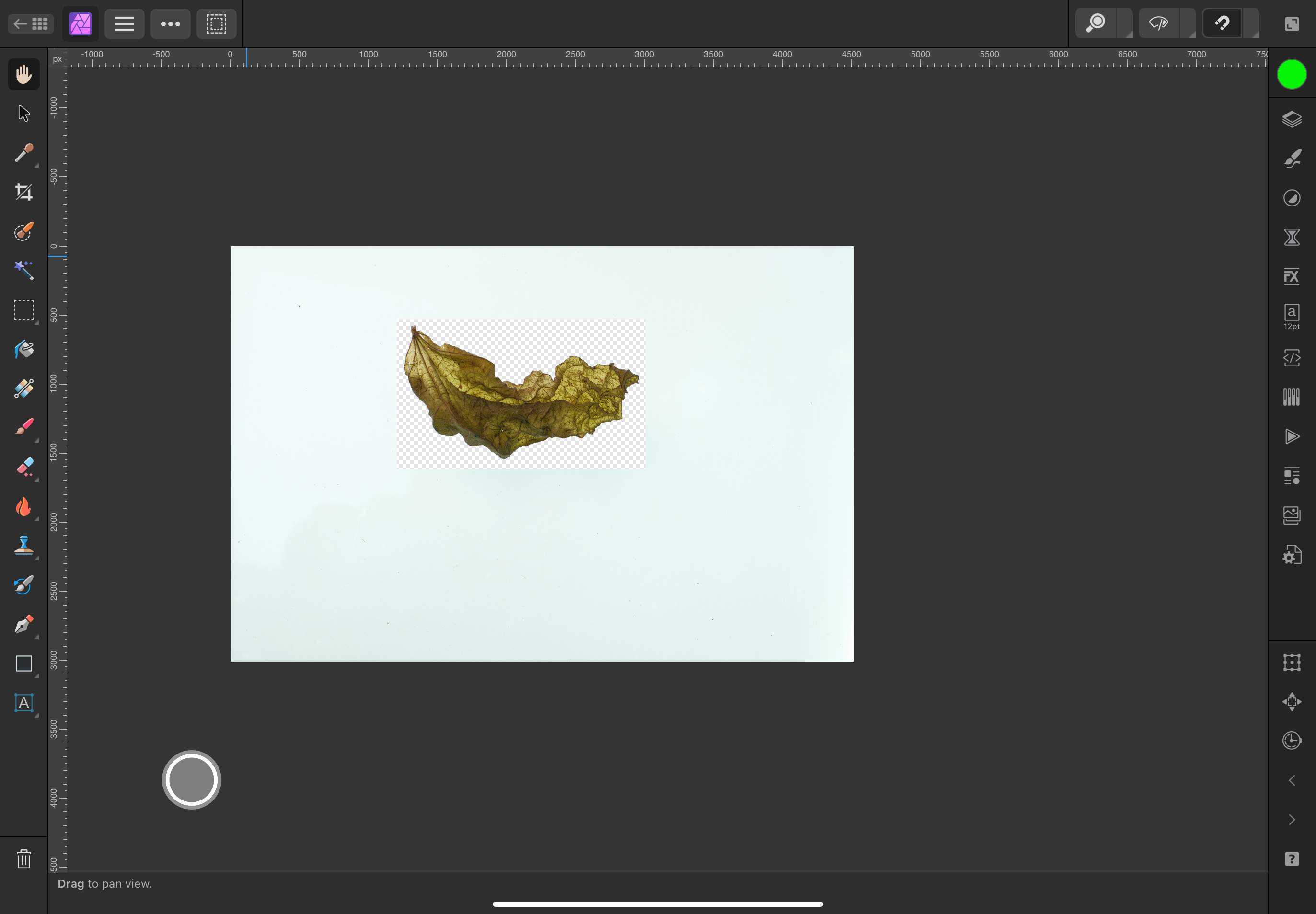Toggle the snapping magnet button
The height and width of the screenshot is (914, 1316).
point(1222,23)
